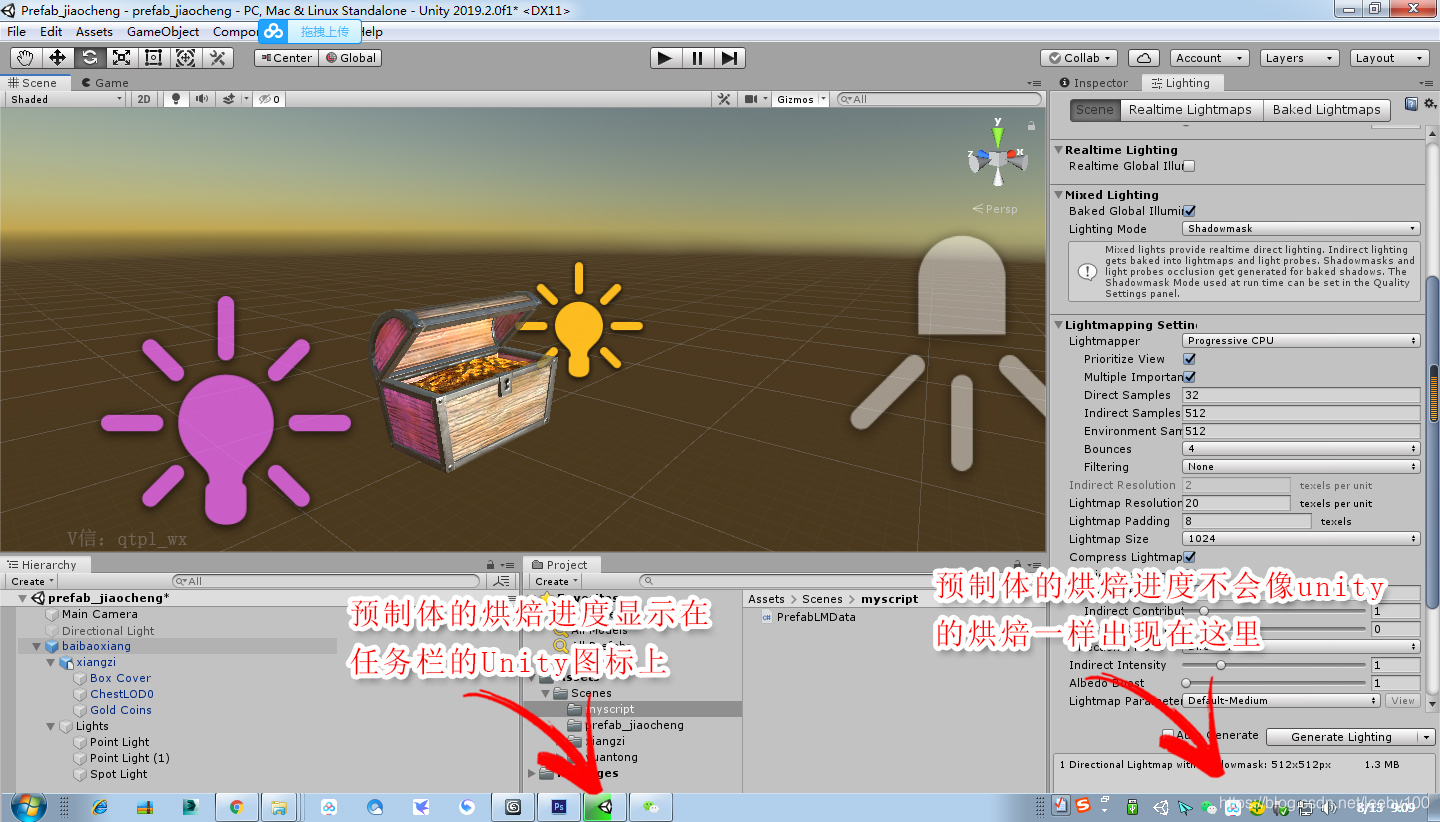The image size is (1440, 822).
Task: Select the Scale tool
Action: pos(122,58)
